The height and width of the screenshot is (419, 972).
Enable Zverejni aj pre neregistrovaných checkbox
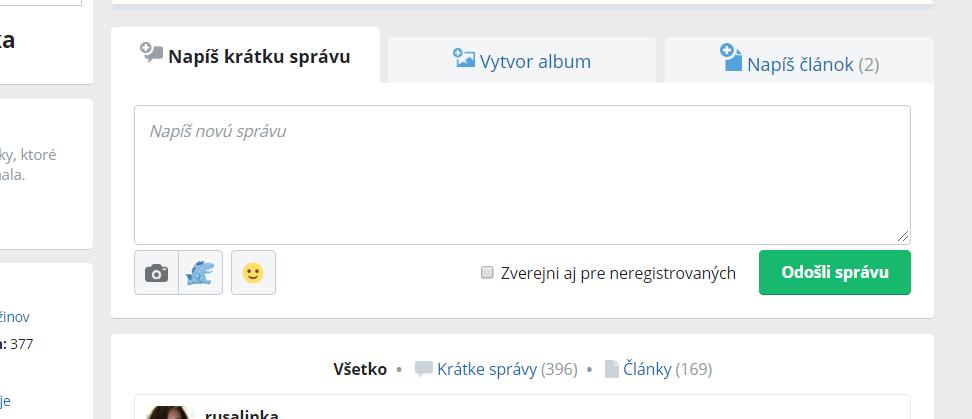coord(488,272)
